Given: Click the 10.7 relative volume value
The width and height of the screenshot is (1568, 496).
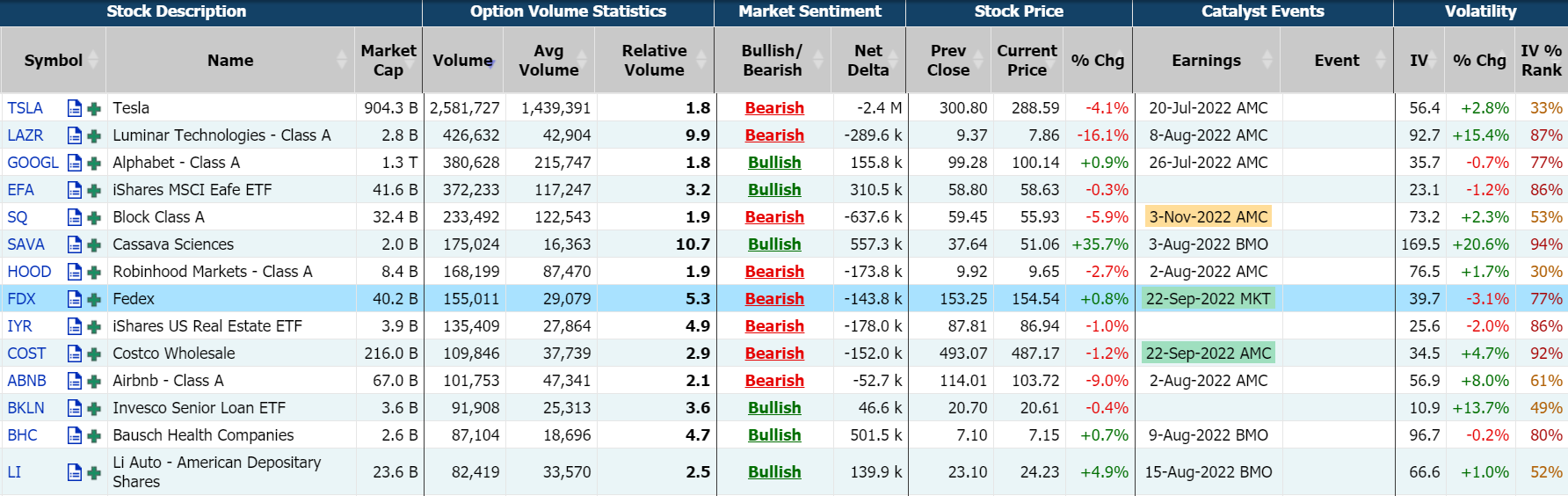Looking at the screenshot, I should point(693,244).
